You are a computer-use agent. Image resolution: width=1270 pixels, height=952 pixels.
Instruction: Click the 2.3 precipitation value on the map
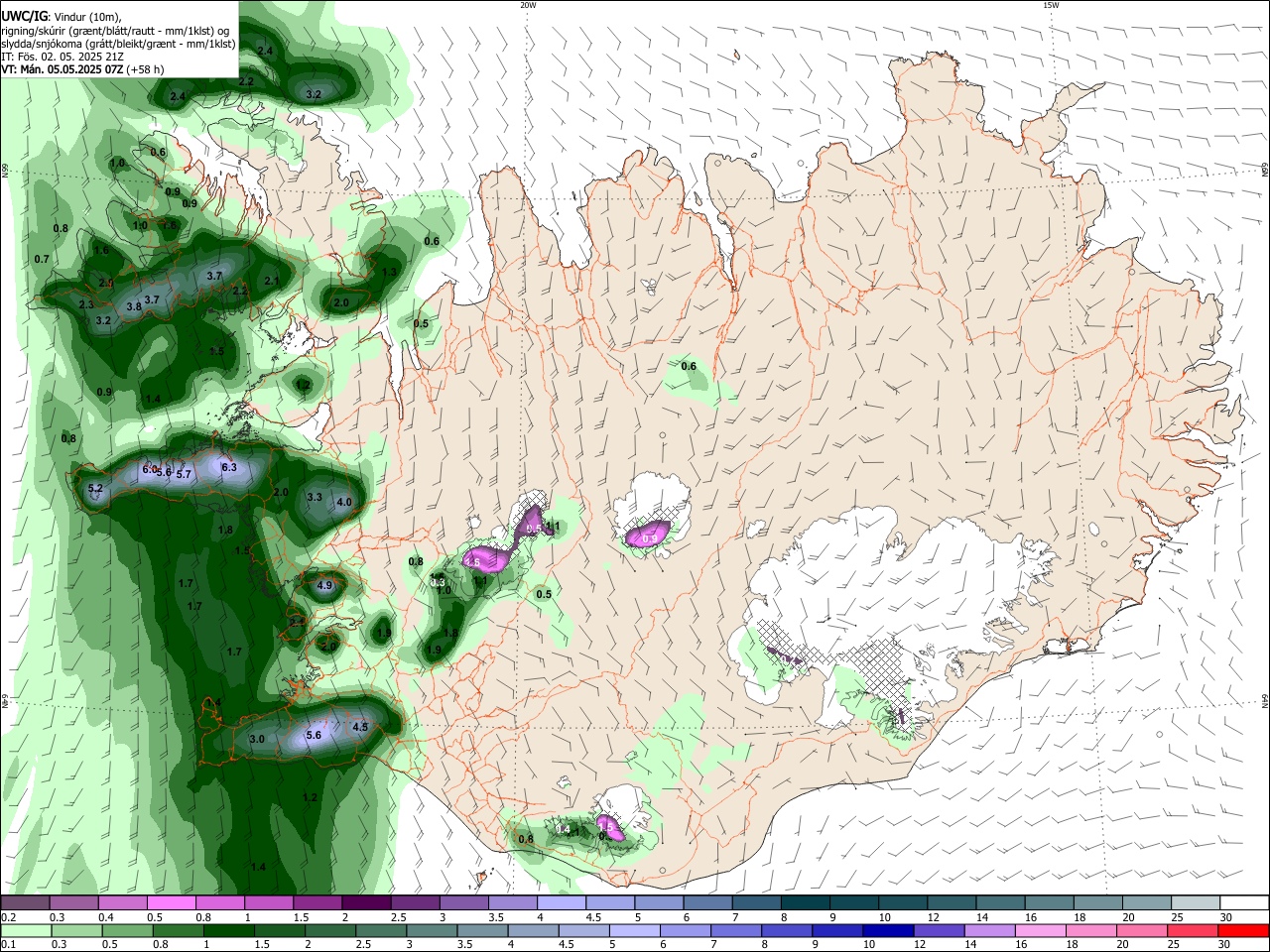coord(86,305)
